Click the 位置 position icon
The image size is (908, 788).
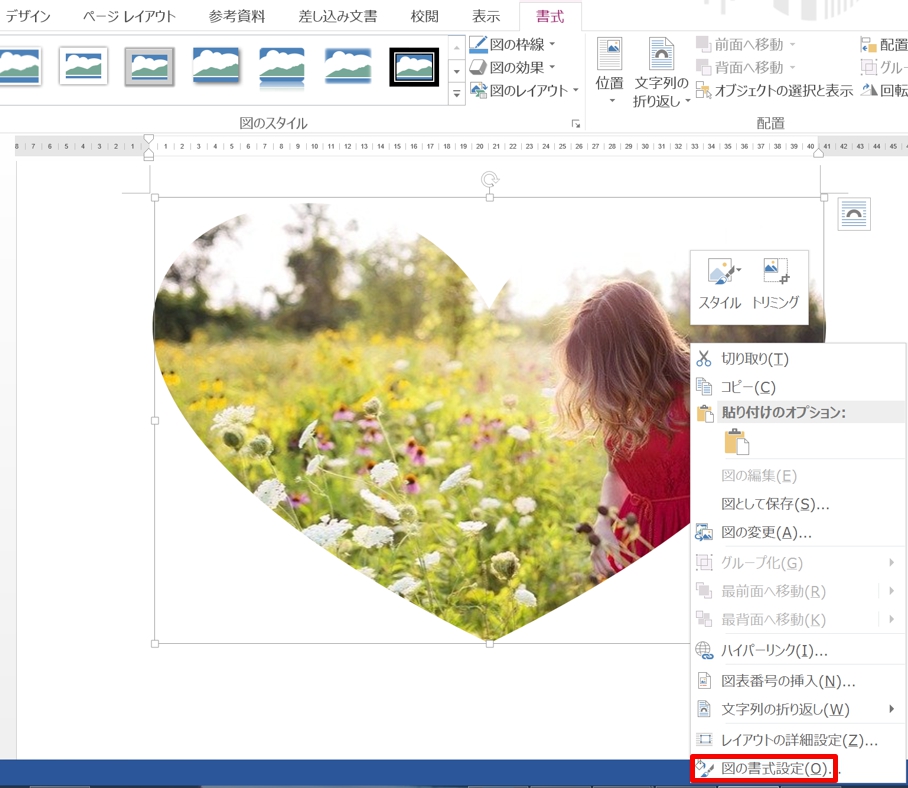point(609,53)
